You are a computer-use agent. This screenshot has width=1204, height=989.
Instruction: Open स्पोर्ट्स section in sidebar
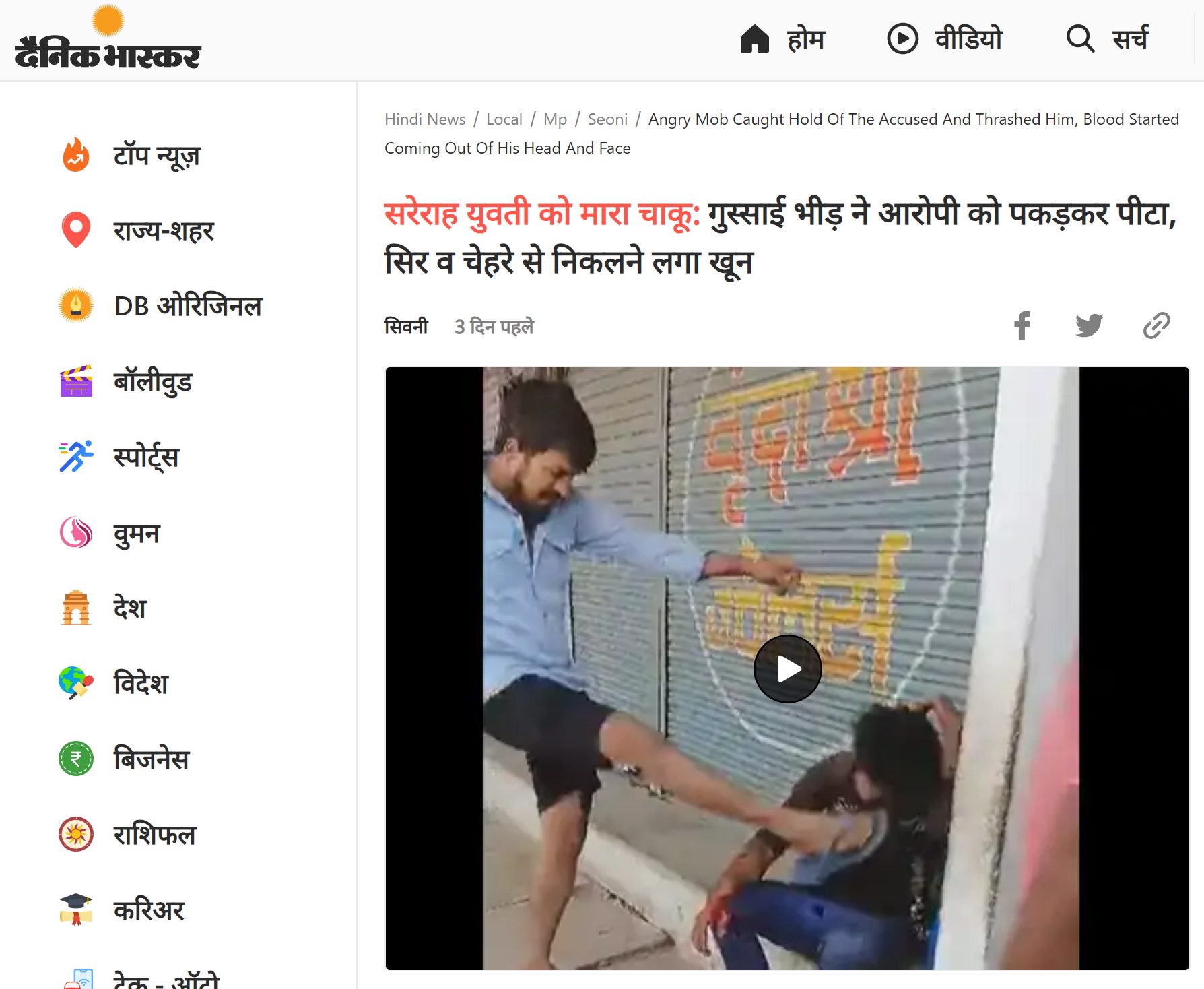click(x=146, y=457)
